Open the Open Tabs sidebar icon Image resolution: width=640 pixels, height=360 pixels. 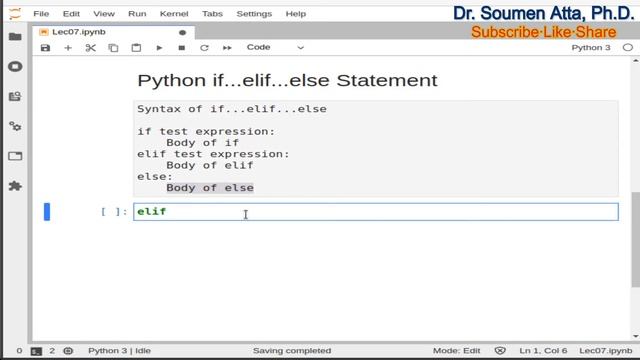click(x=15, y=156)
